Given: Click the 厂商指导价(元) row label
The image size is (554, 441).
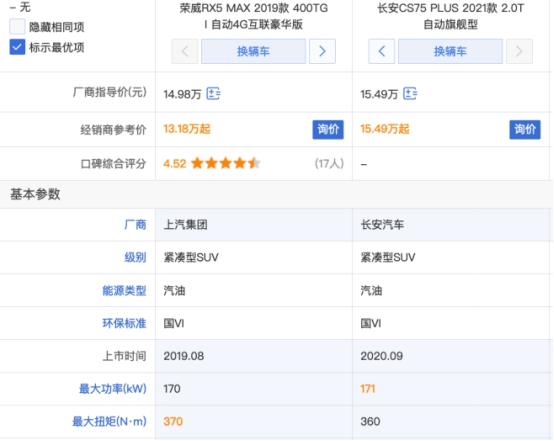Looking at the screenshot, I should pyautogui.click(x=110, y=93).
